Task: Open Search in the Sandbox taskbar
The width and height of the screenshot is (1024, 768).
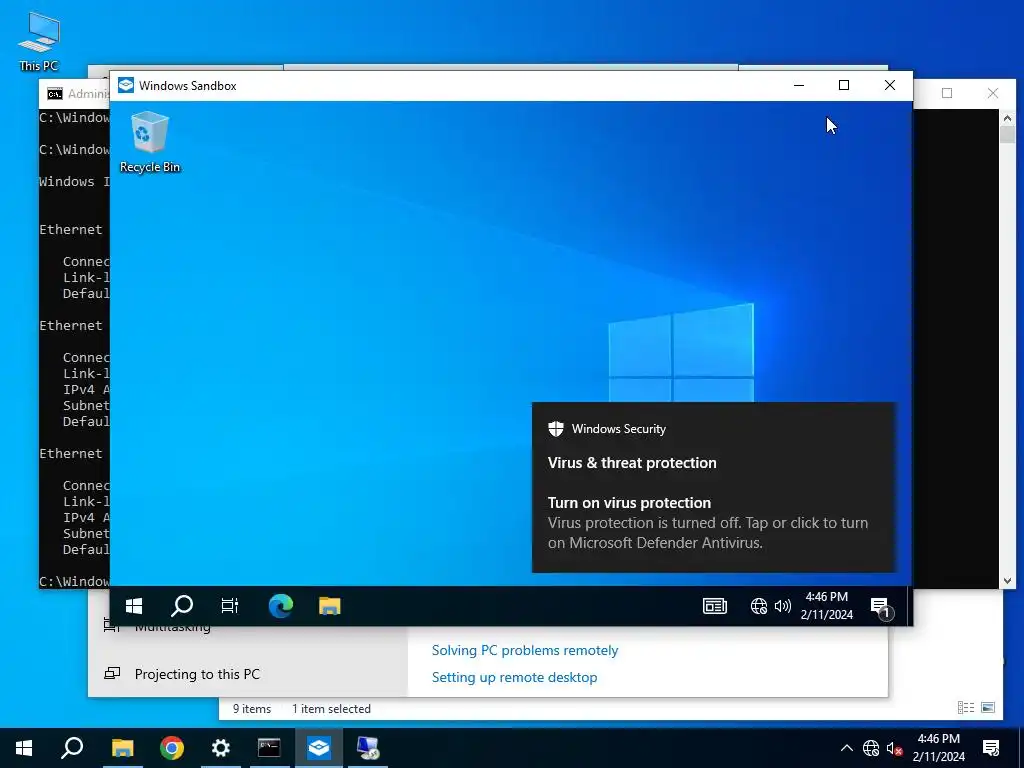Action: click(182, 606)
